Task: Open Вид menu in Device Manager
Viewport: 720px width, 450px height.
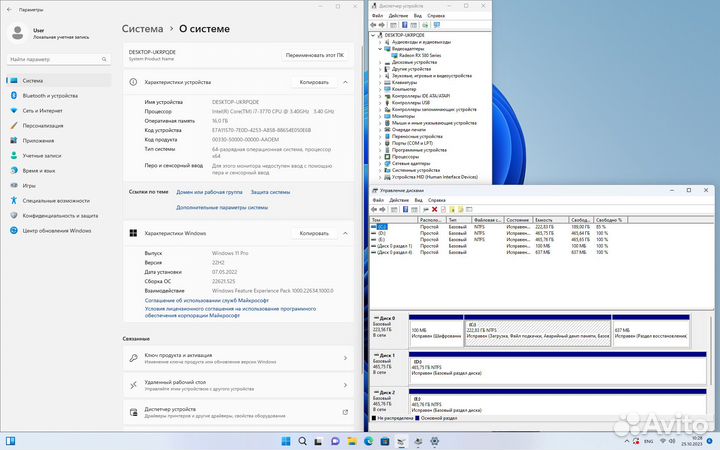Action: pyautogui.click(x=417, y=16)
